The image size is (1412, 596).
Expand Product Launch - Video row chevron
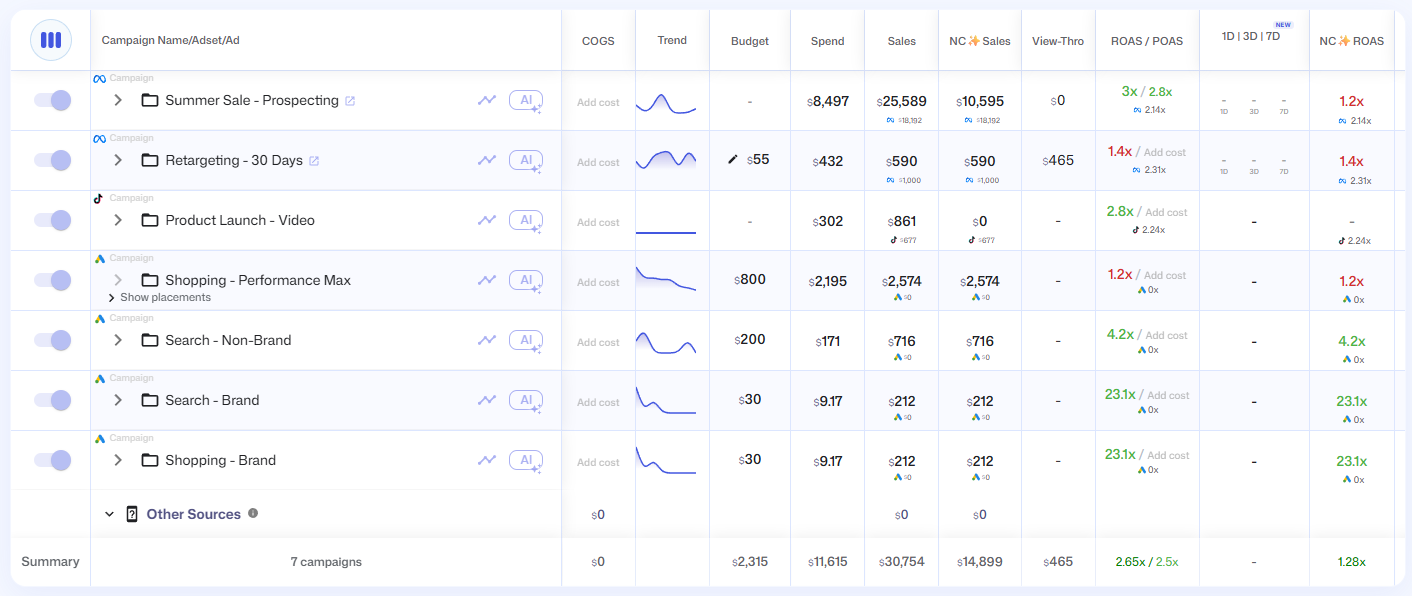tap(118, 220)
